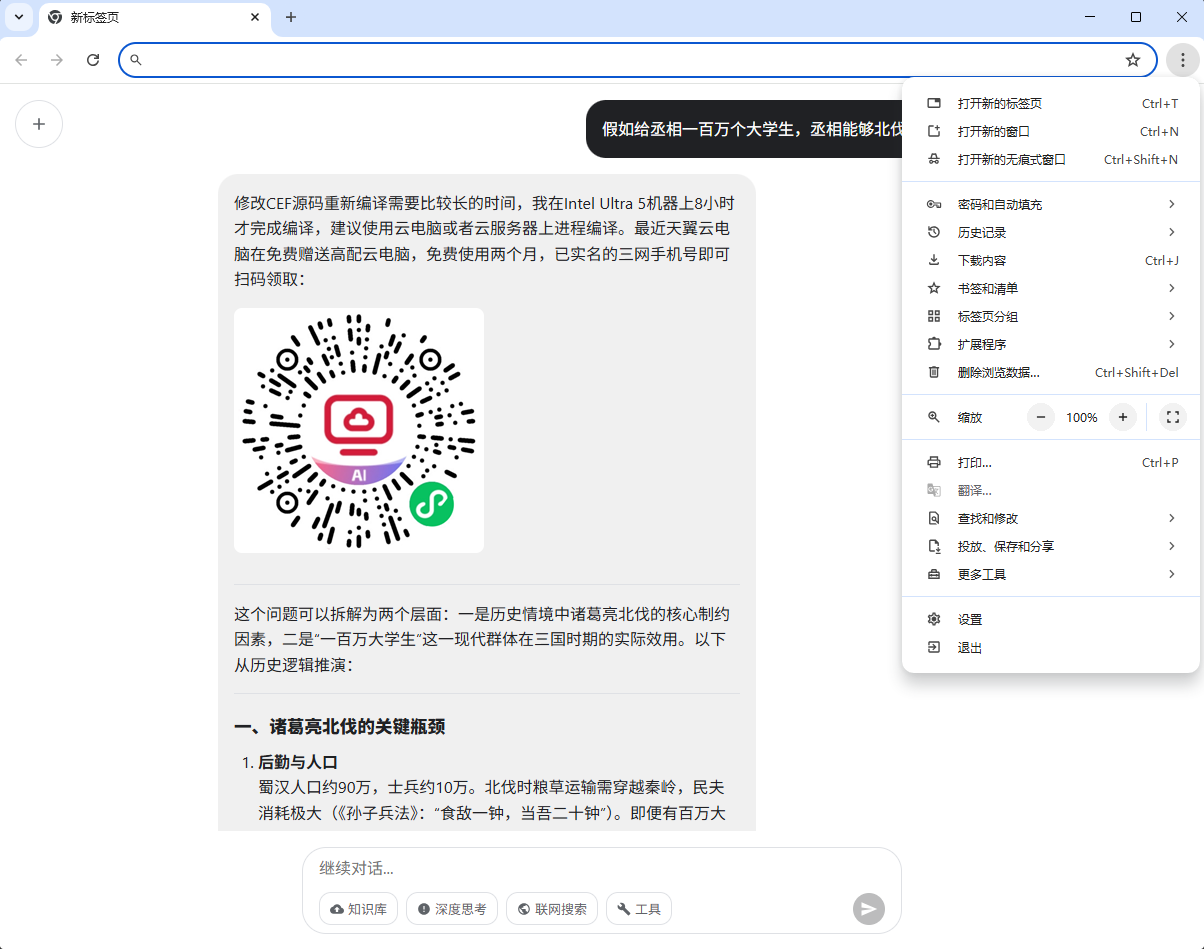Click the 继续对话 text input

tap(600, 868)
